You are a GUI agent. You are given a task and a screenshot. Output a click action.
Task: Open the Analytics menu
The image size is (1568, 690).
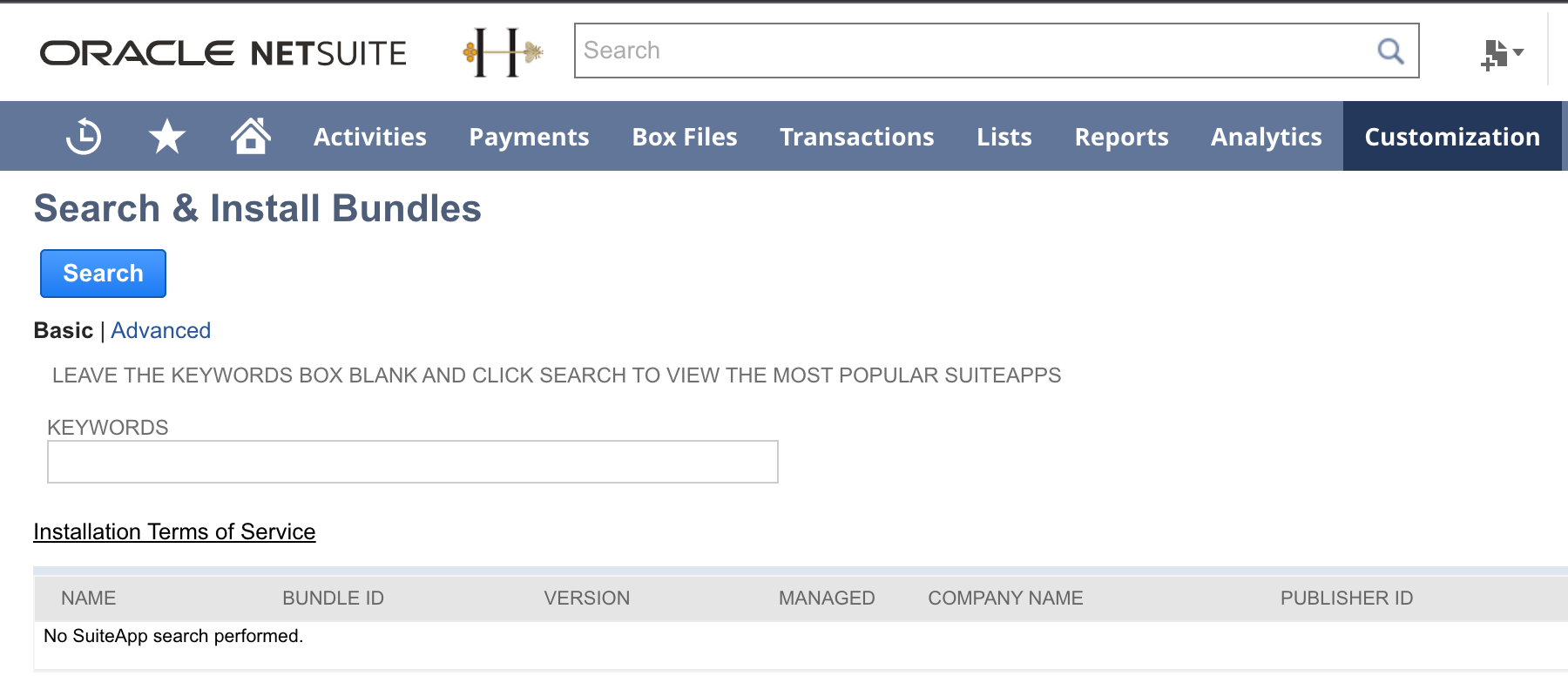1266,137
